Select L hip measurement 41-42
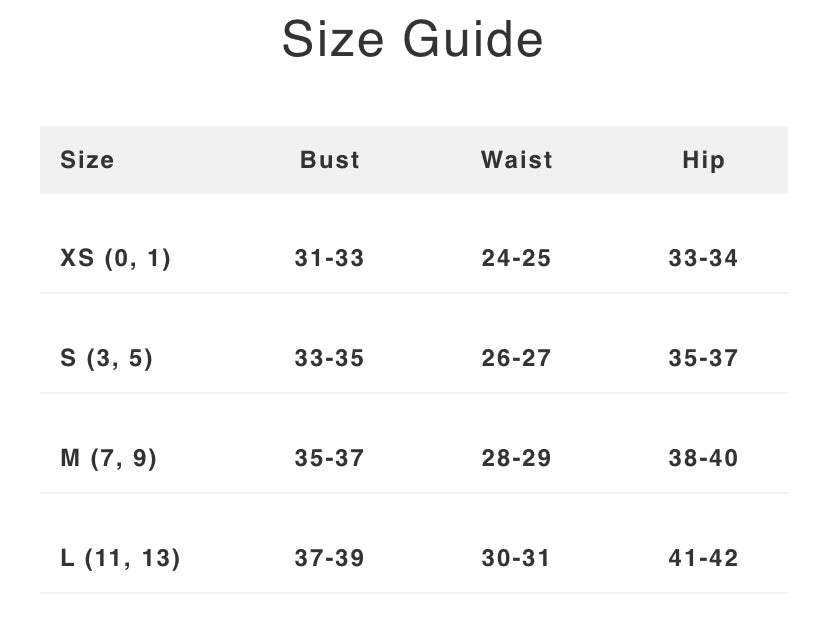This screenshot has height=621, width=828. tap(703, 558)
